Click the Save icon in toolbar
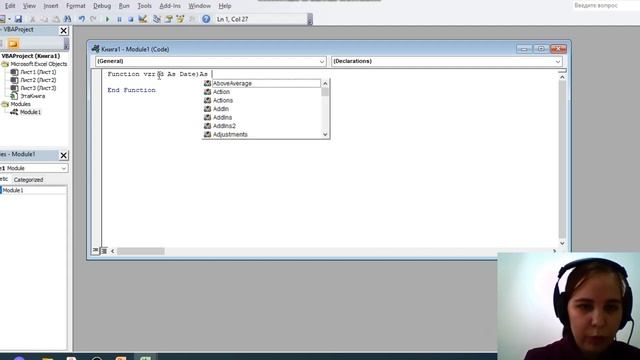Image resolution: width=640 pixels, height=360 pixels. click(18, 19)
